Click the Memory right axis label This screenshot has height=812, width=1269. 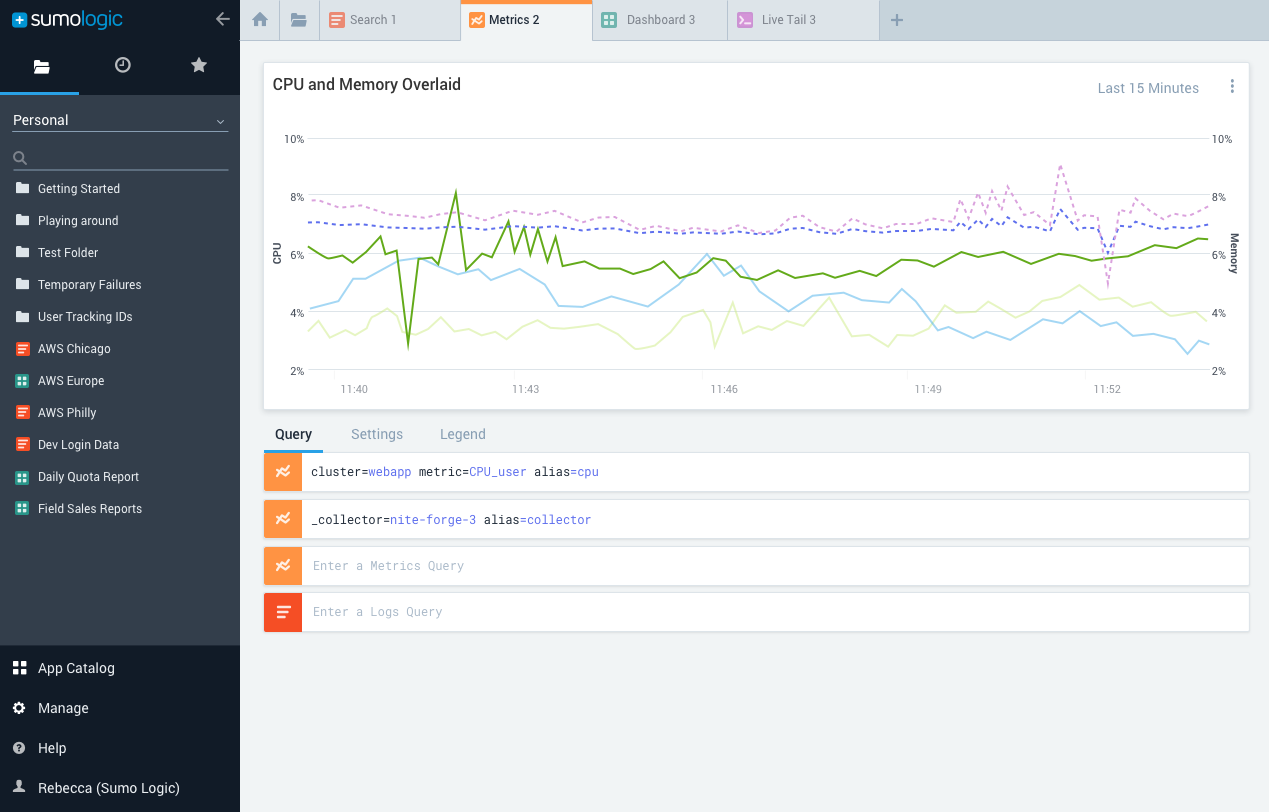click(x=1234, y=254)
